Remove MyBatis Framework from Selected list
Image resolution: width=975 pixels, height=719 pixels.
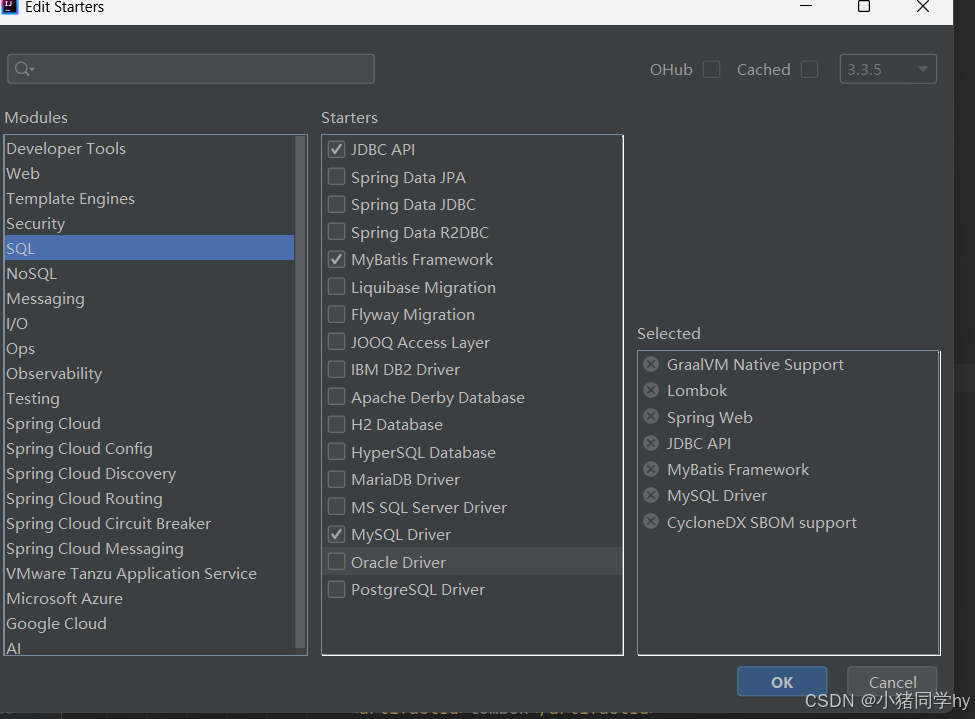click(651, 469)
